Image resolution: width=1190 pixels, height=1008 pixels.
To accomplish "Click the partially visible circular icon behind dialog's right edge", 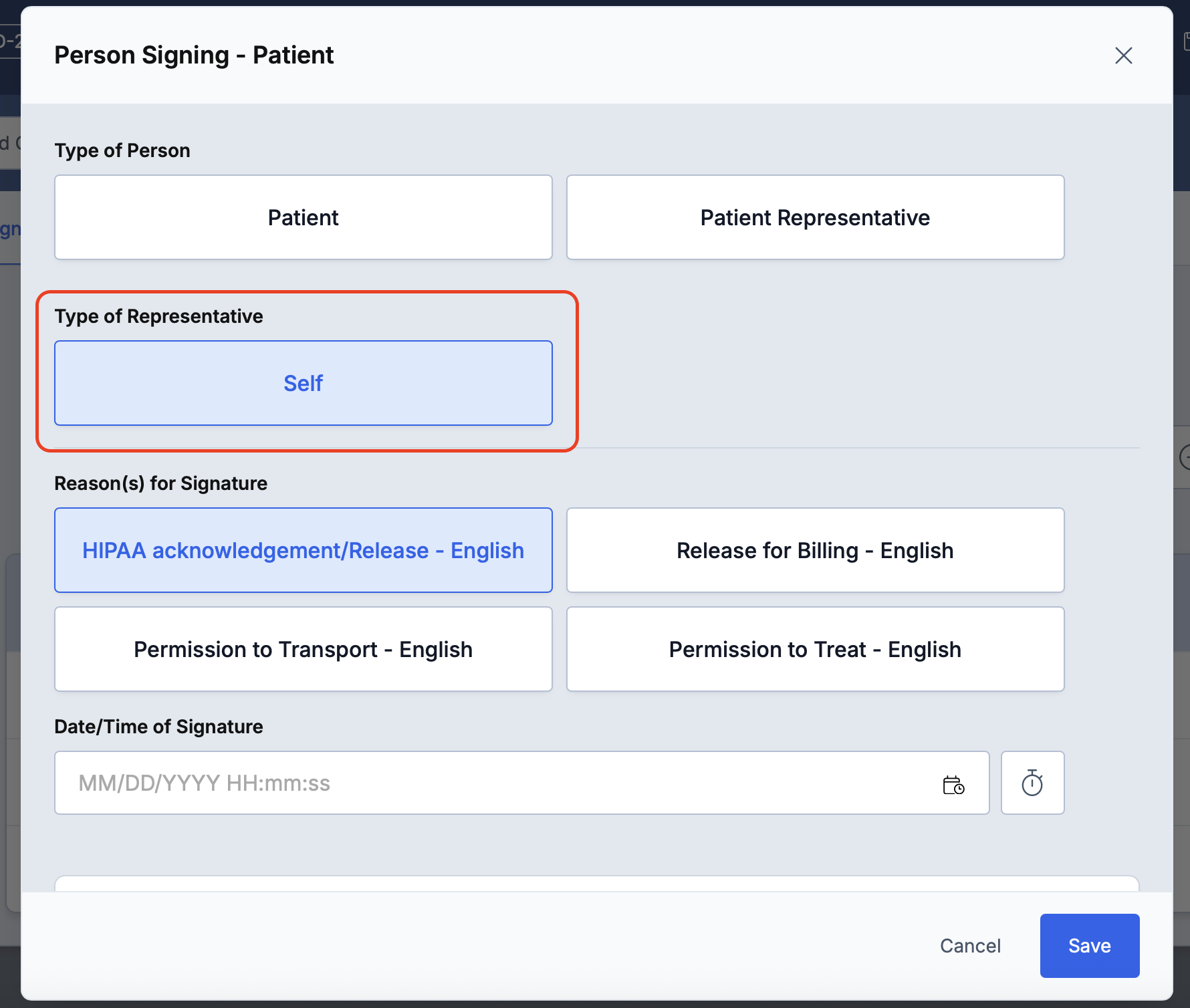I will point(1184,458).
